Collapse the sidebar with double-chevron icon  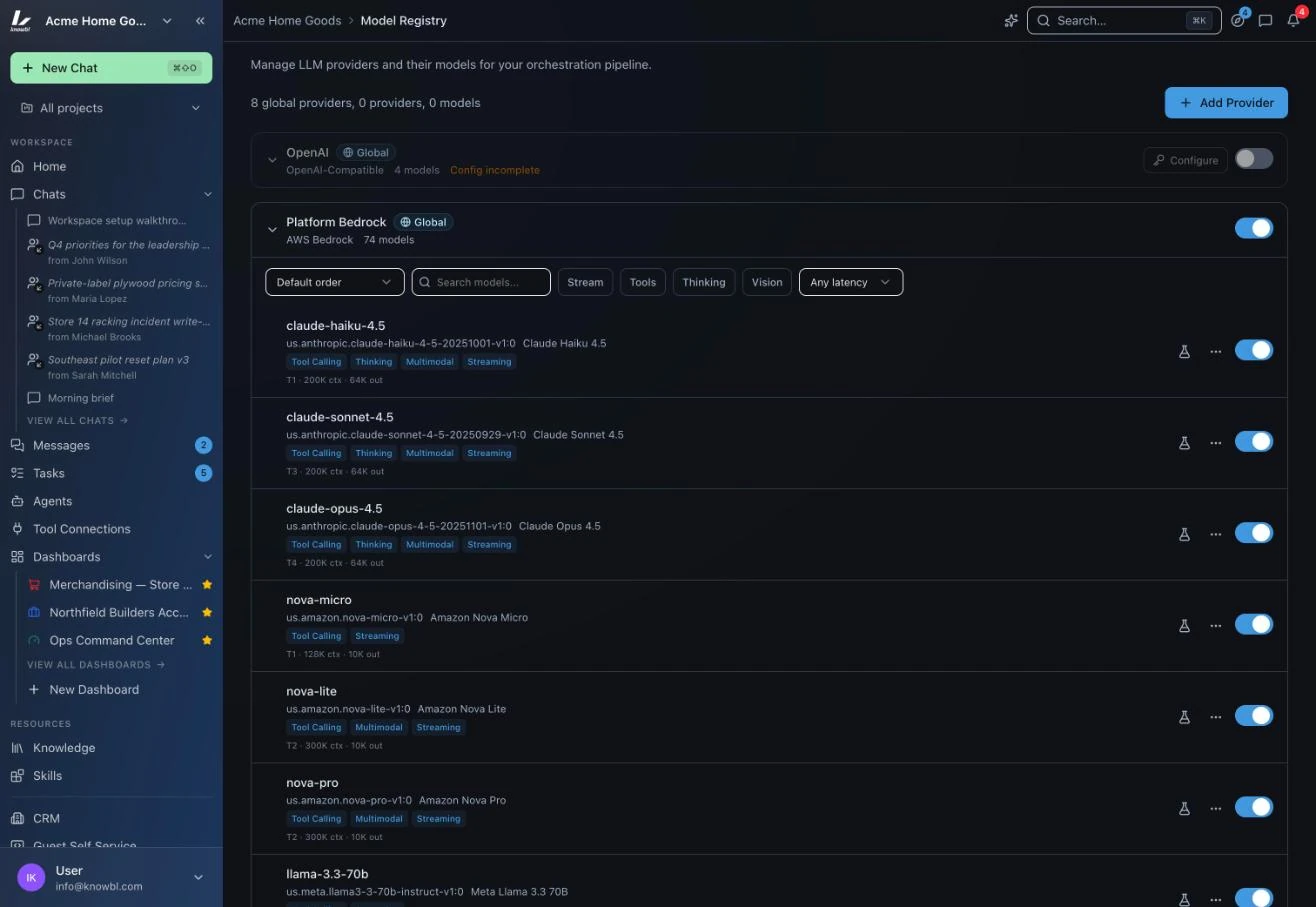pos(200,20)
